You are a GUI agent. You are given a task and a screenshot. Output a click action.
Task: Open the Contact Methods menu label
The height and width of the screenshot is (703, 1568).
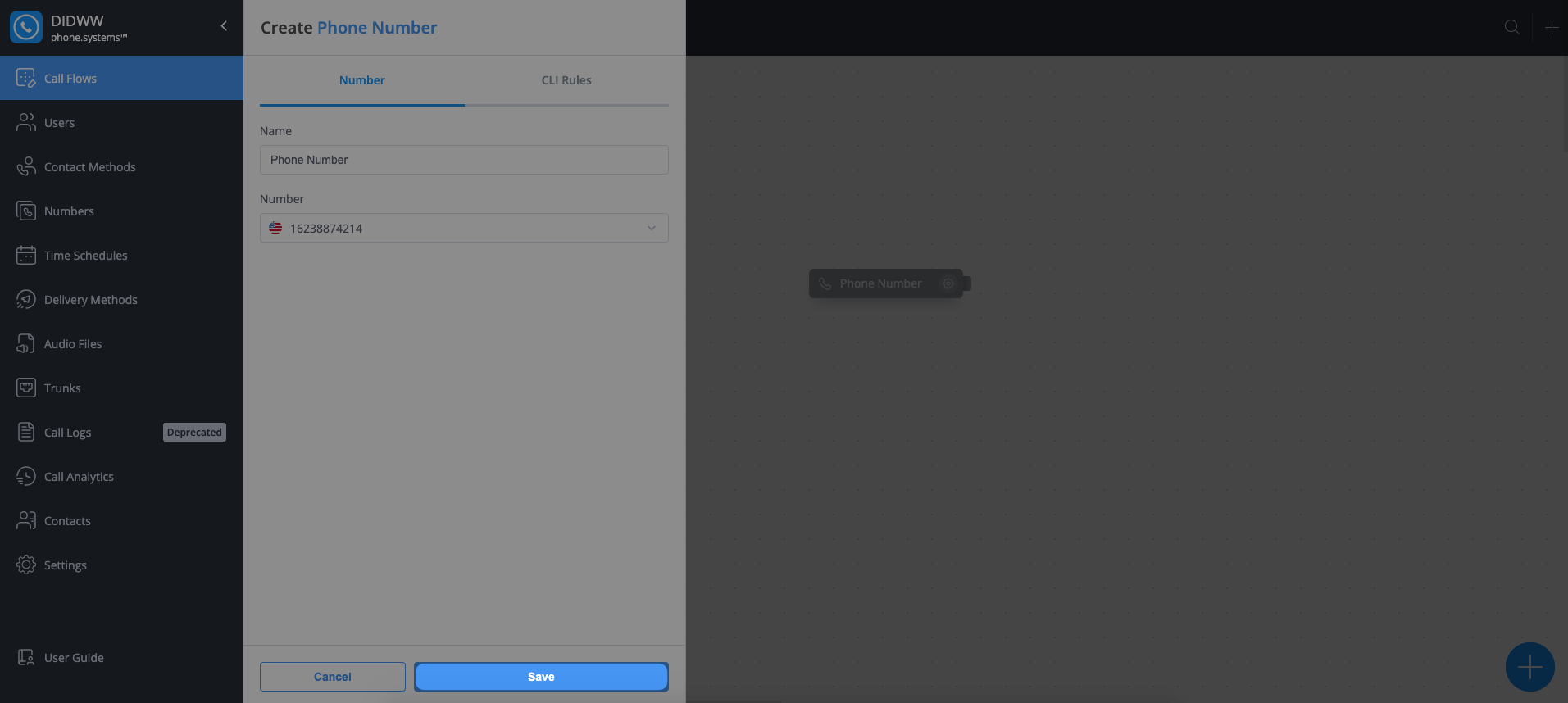pyautogui.click(x=90, y=167)
